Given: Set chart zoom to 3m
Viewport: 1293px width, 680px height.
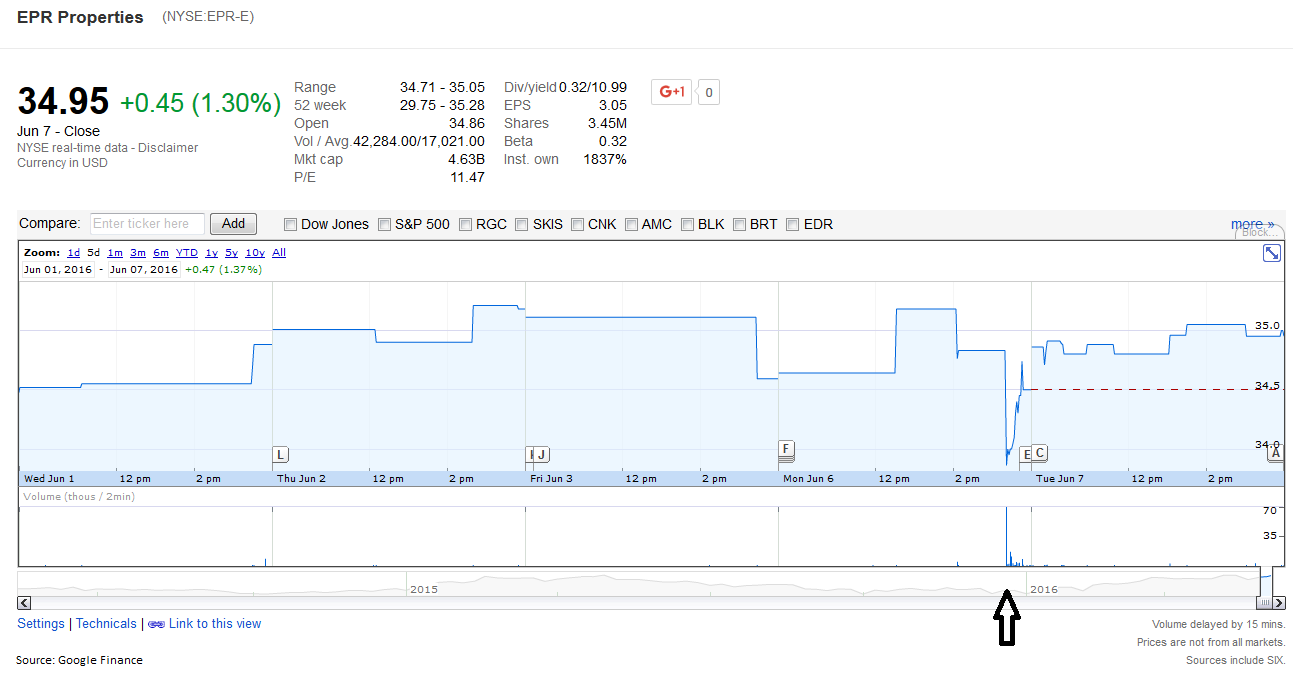Looking at the screenshot, I should [138, 253].
